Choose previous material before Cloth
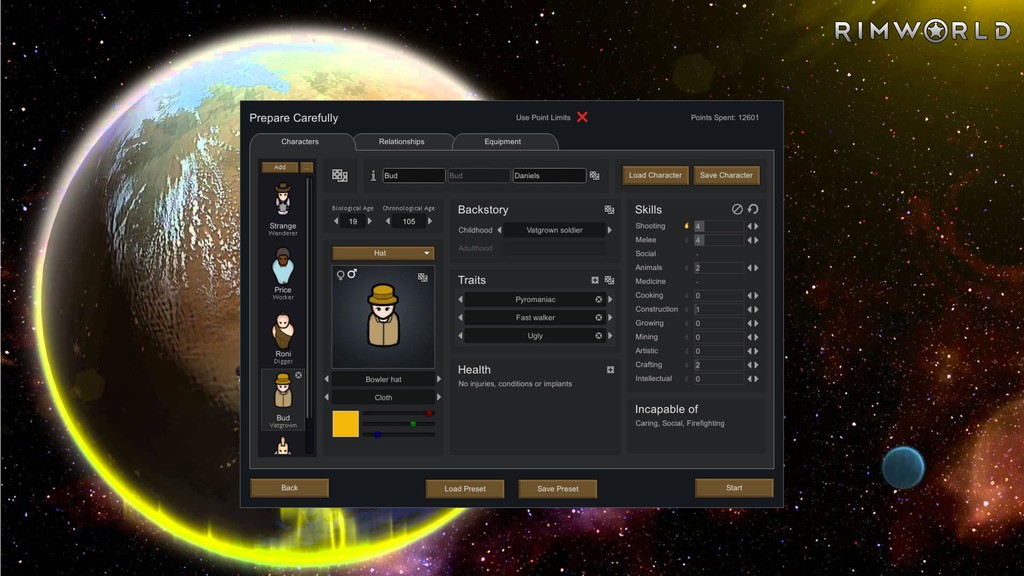Screen dimensions: 1024x576 327,397
